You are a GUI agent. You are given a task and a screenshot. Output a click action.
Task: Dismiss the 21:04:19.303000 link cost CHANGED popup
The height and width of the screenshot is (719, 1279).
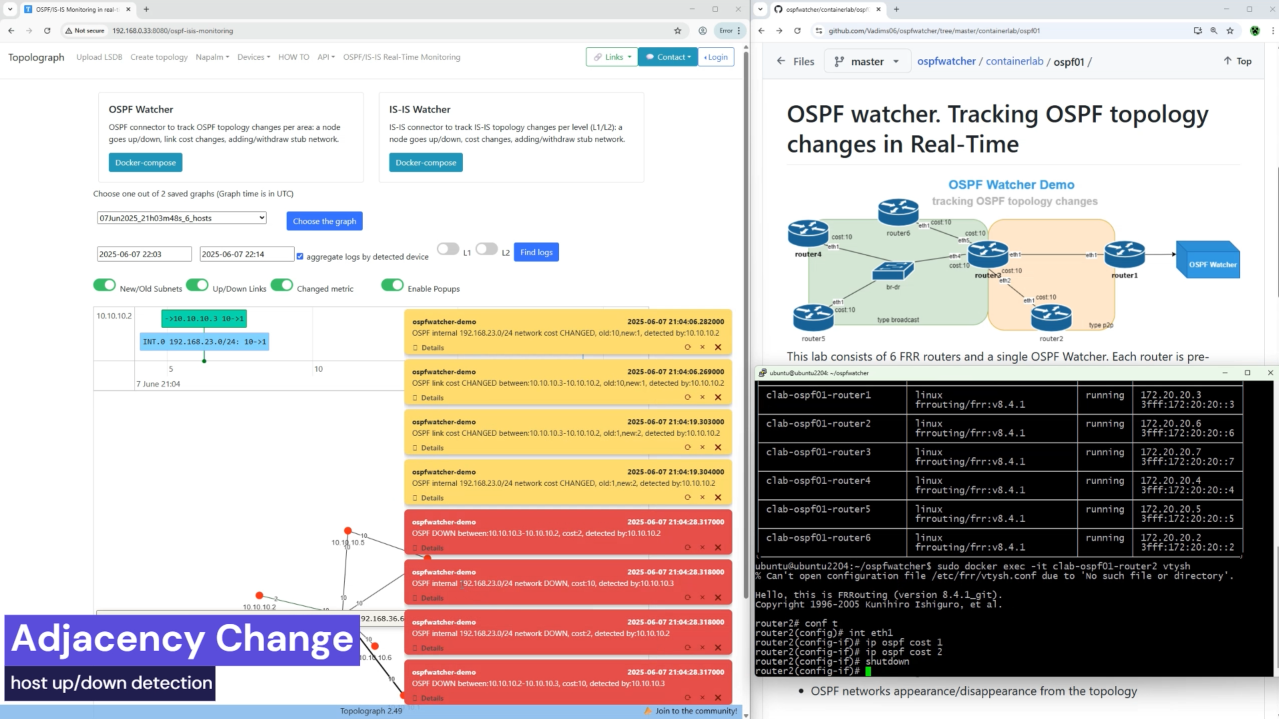(717, 447)
